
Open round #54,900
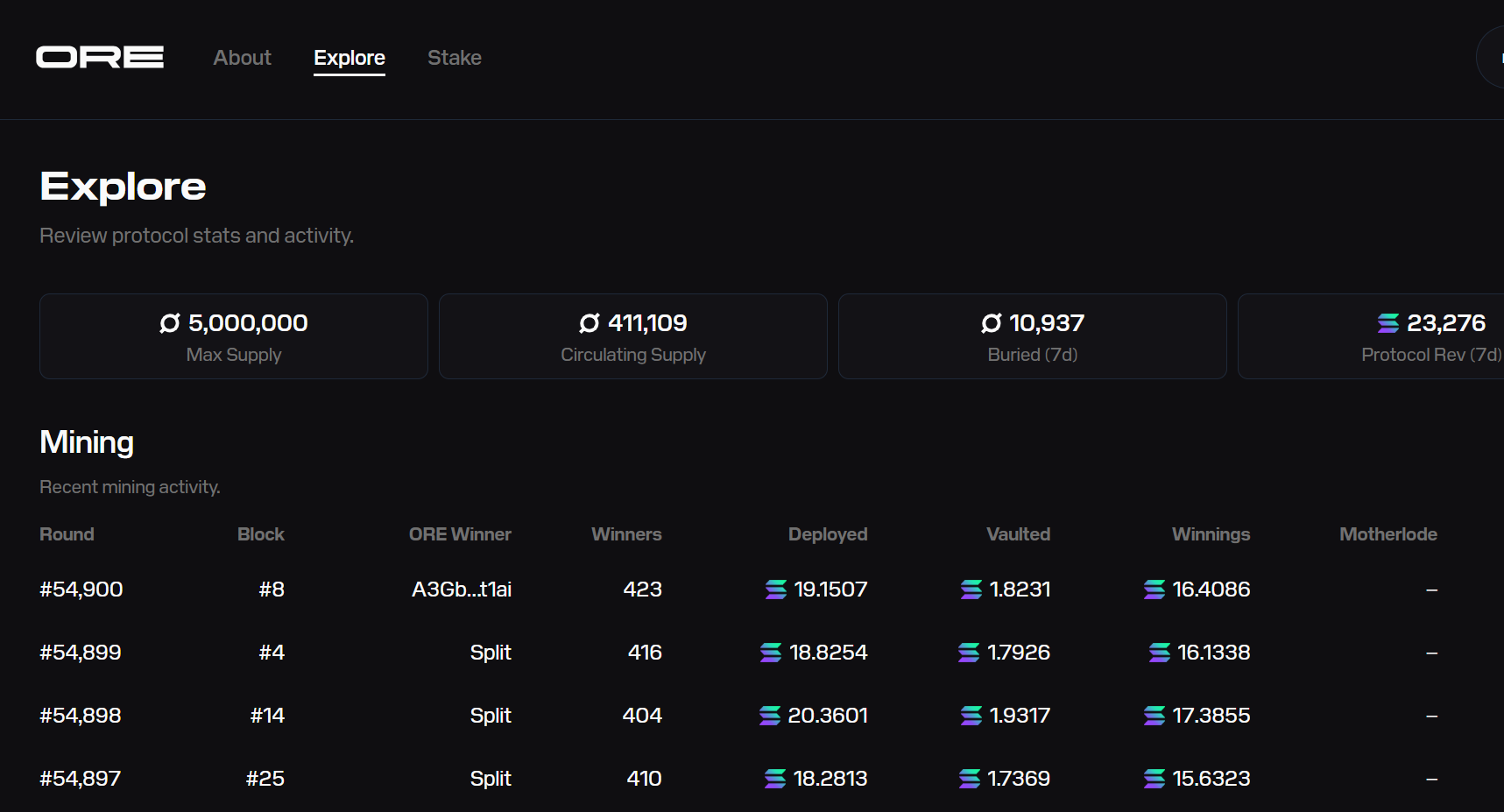click(81, 590)
